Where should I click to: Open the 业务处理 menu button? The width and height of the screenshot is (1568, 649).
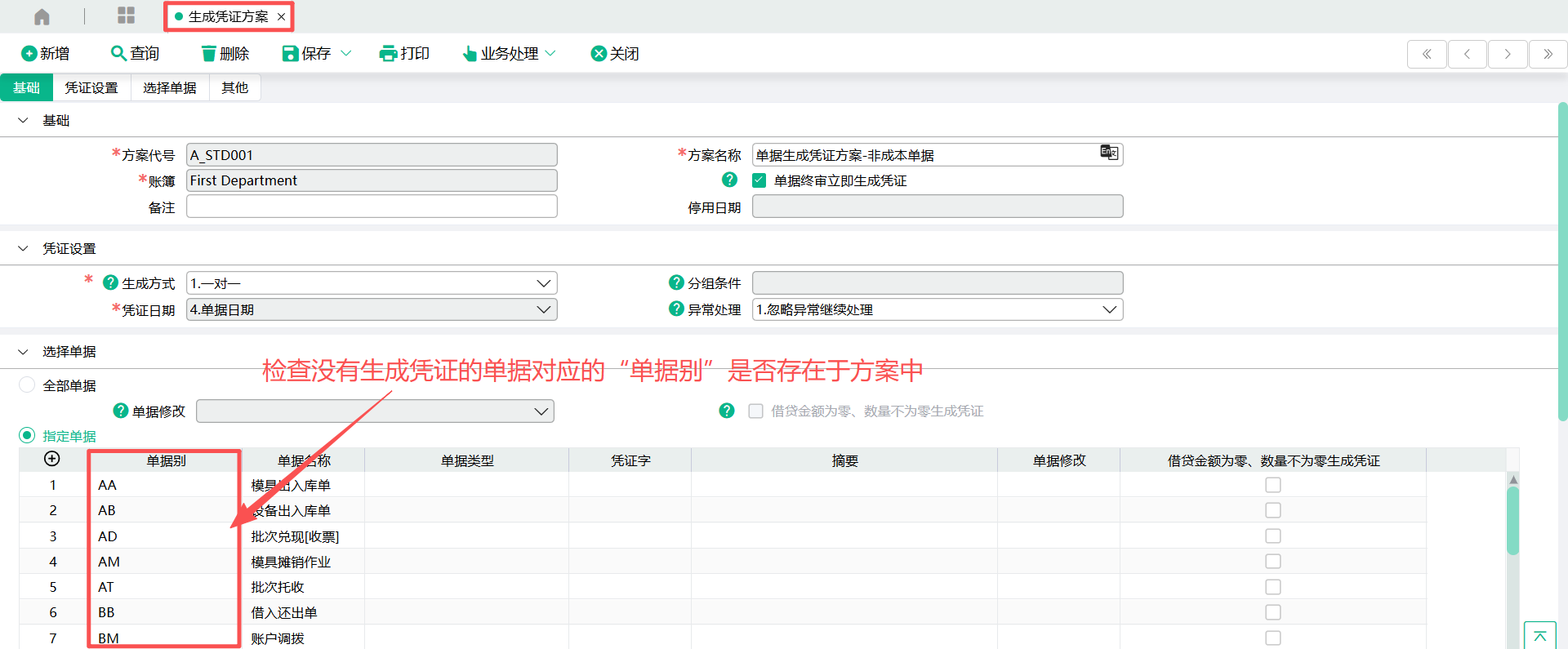[x=509, y=54]
